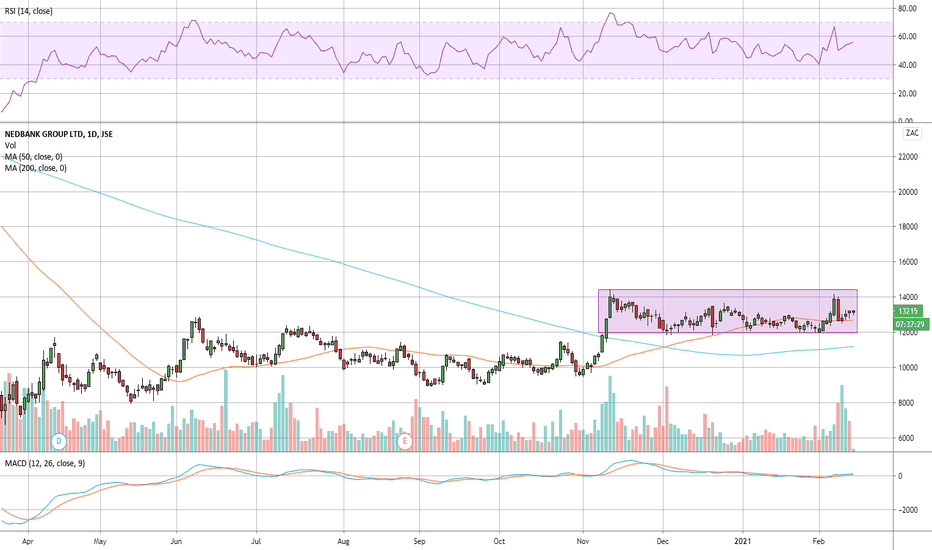The height and width of the screenshot is (550, 932).
Task: Click the ZAC currency button
Action: click(x=912, y=133)
